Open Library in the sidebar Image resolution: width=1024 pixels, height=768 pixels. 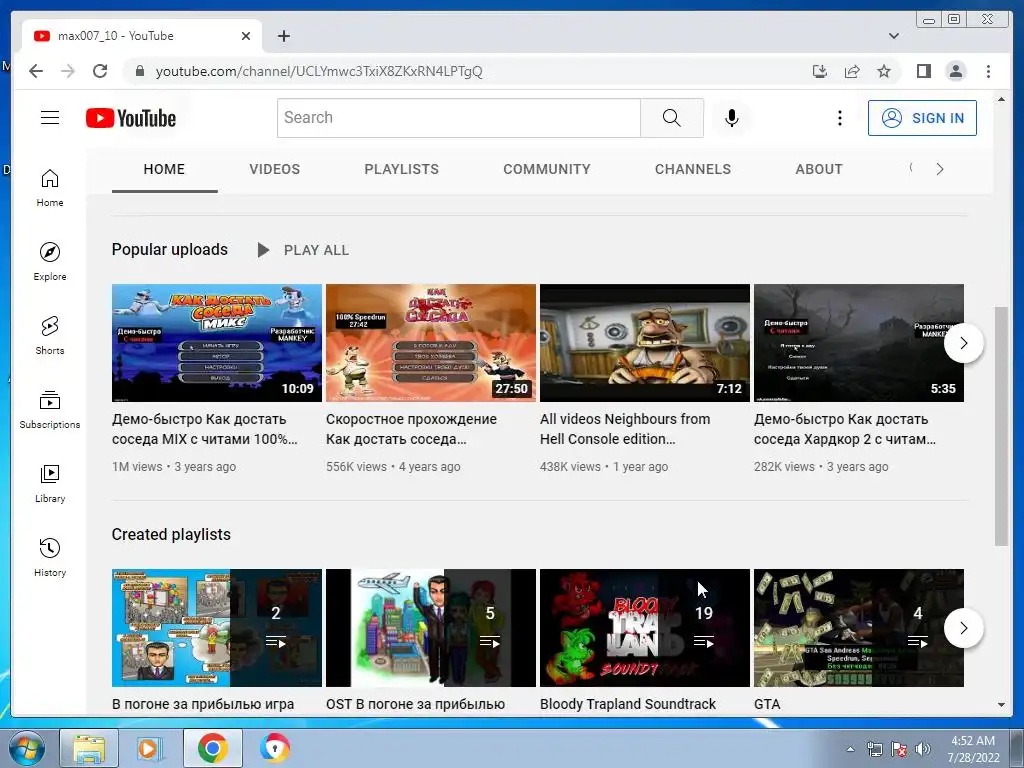point(50,483)
